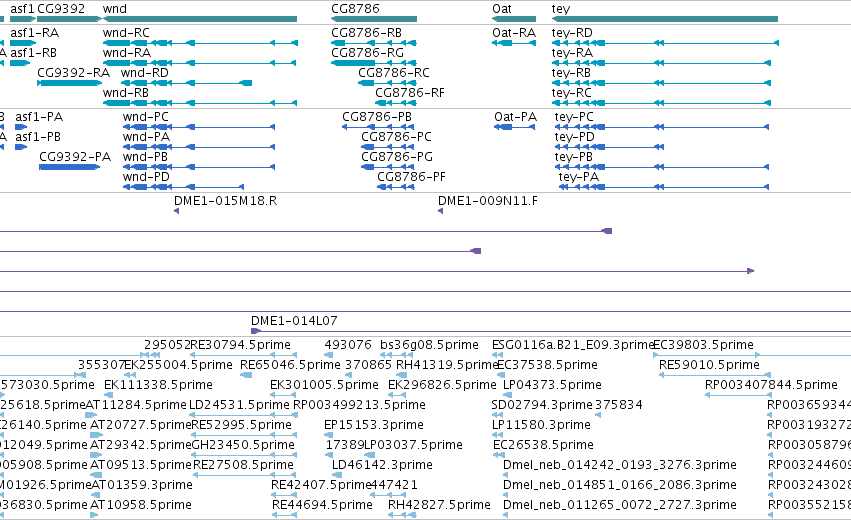Click EST RP003407844.5prime
Viewport: 851px width, 520px height.
click(x=771, y=385)
